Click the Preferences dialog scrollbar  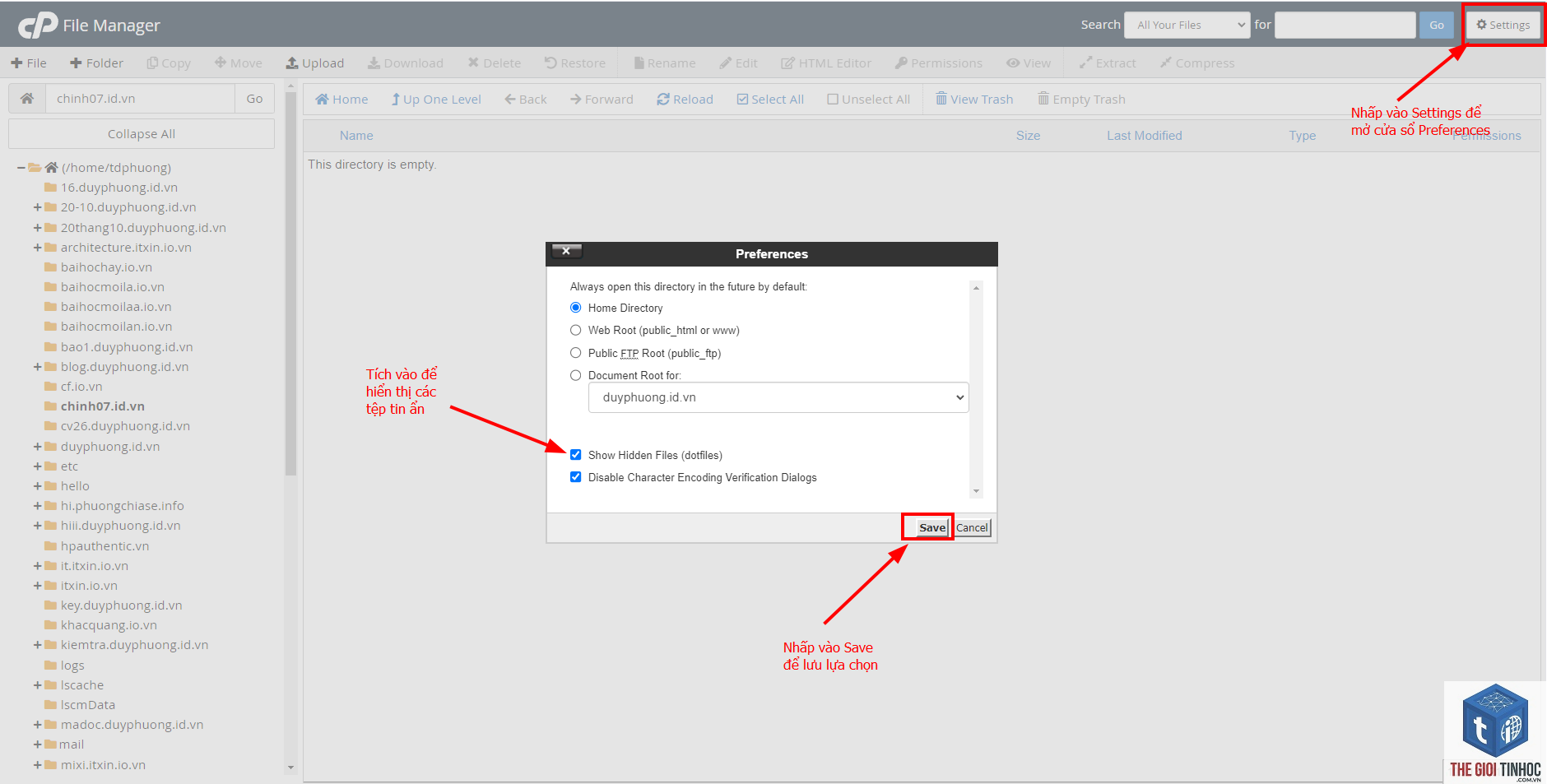click(976, 389)
